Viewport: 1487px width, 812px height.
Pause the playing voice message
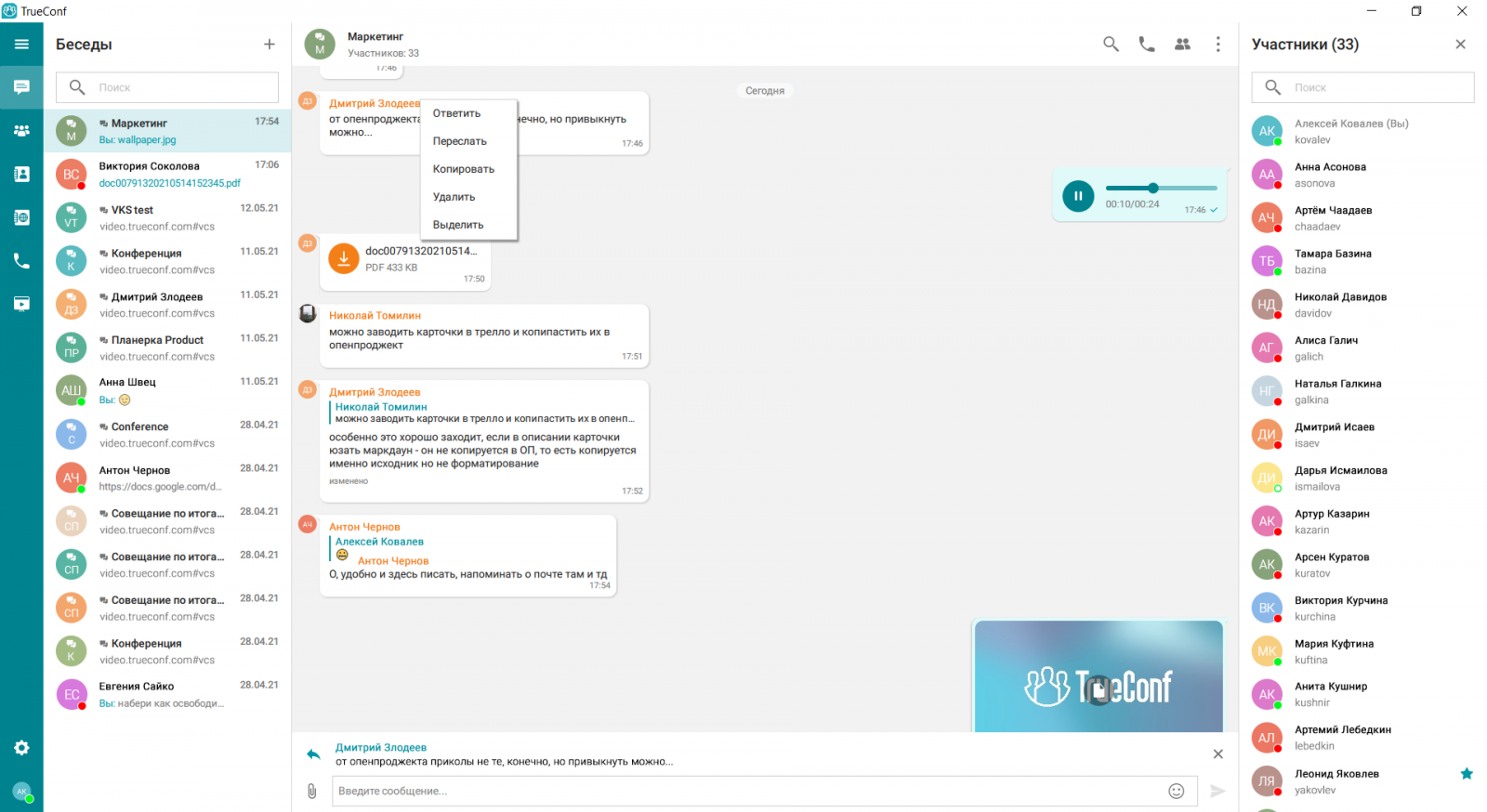(1078, 196)
